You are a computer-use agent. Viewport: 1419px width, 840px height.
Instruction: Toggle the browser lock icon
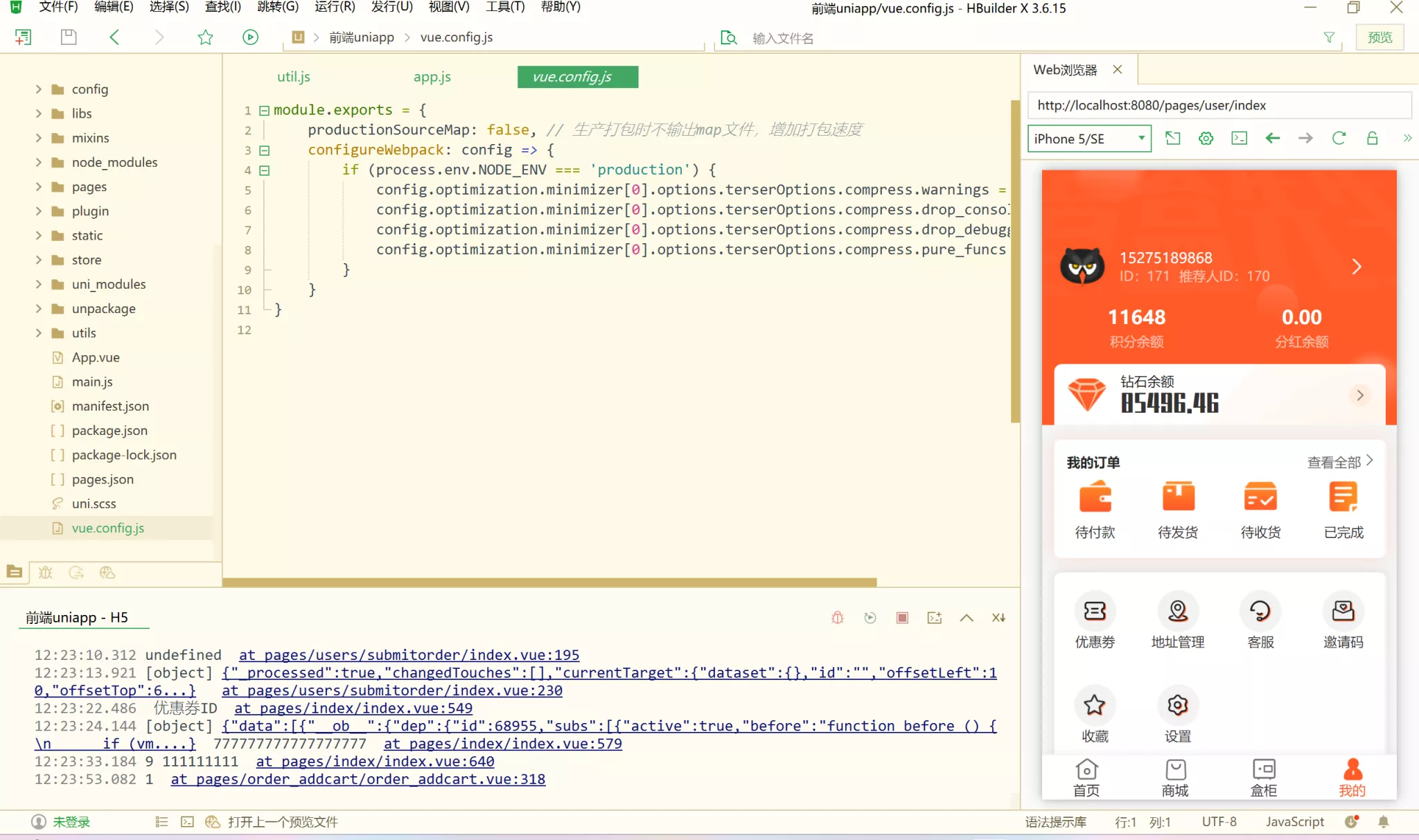tap(1372, 138)
